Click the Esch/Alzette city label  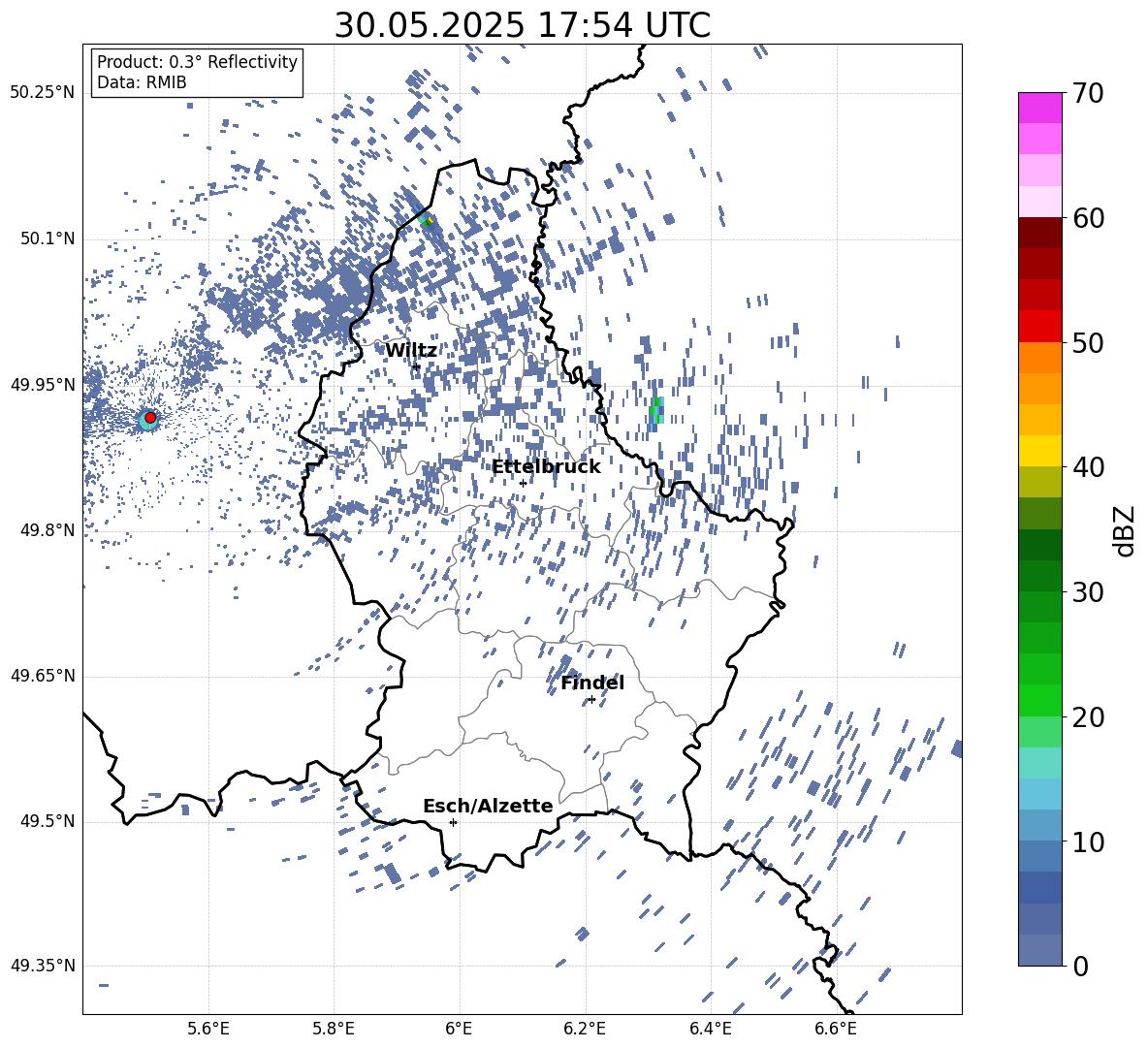tap(488, 806)
